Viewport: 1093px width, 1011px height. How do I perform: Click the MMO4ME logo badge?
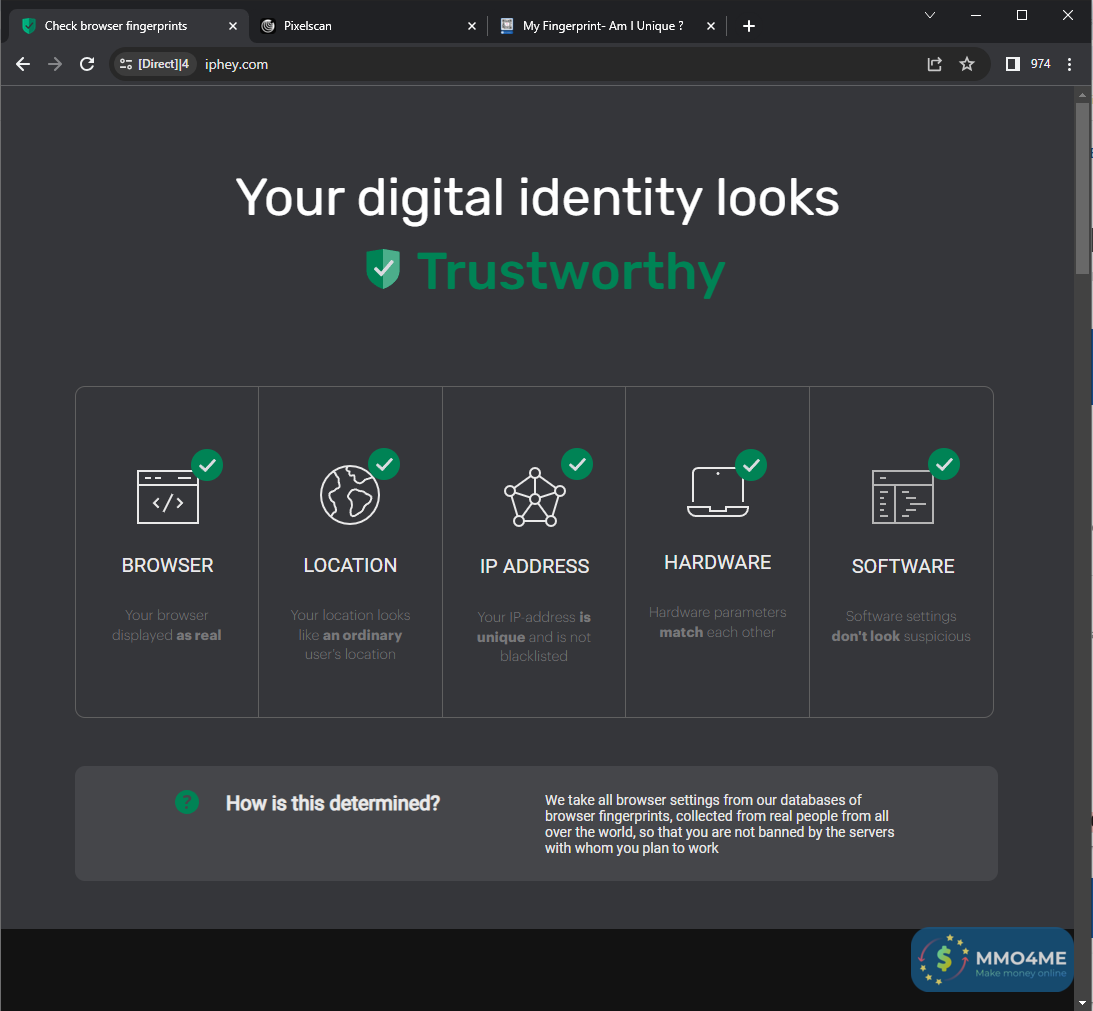[x=992, y=961]
